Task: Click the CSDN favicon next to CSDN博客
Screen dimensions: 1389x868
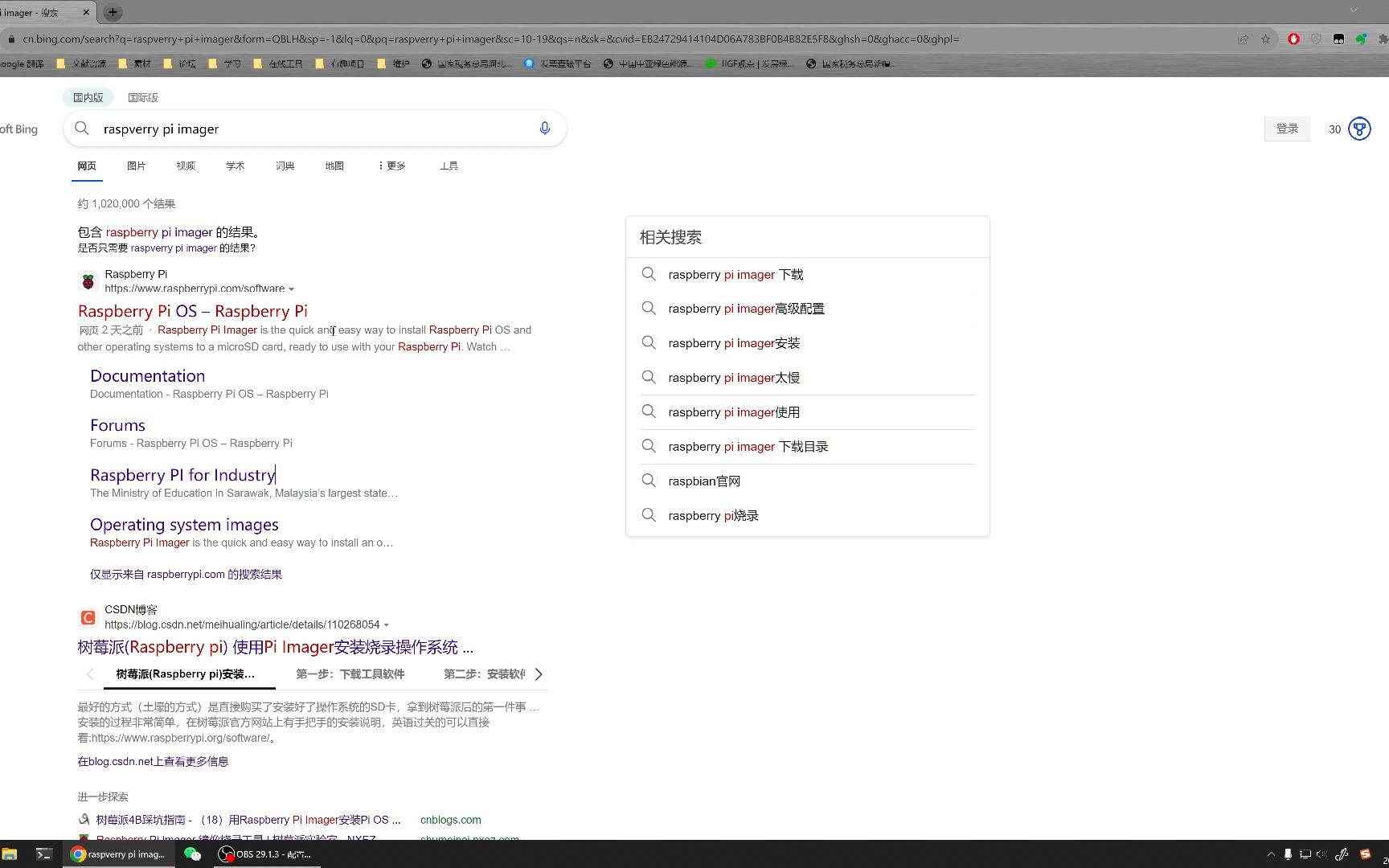Action: [x=88, y=617]
